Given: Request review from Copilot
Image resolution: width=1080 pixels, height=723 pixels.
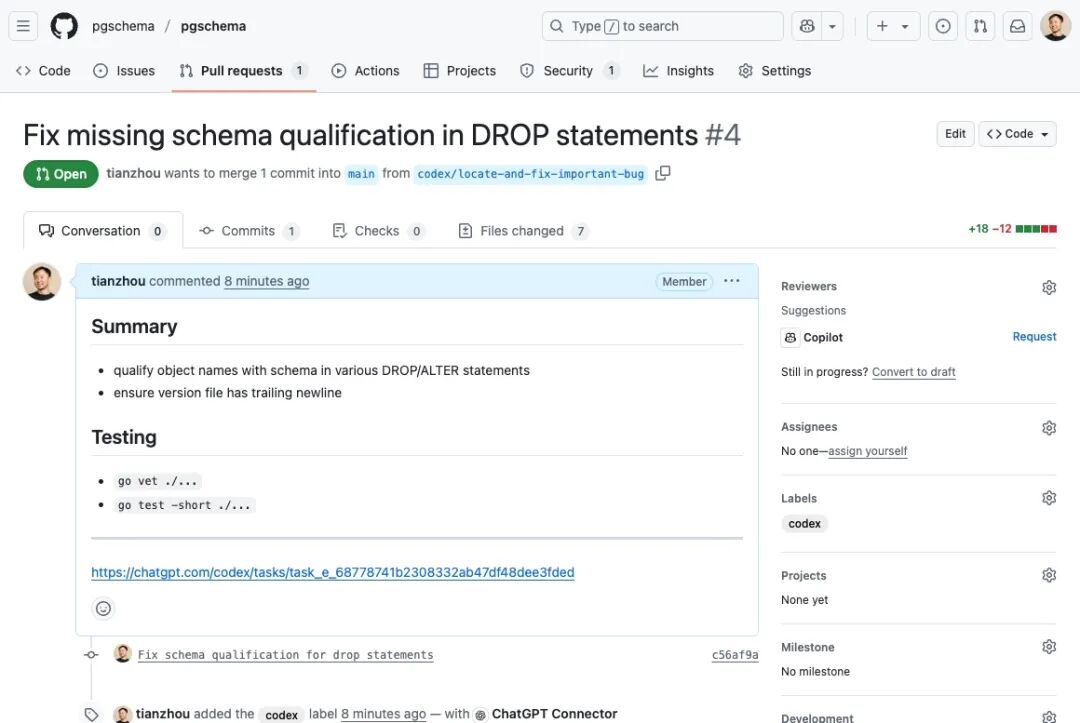Looking at the screenshot, I should [1034, 337].
